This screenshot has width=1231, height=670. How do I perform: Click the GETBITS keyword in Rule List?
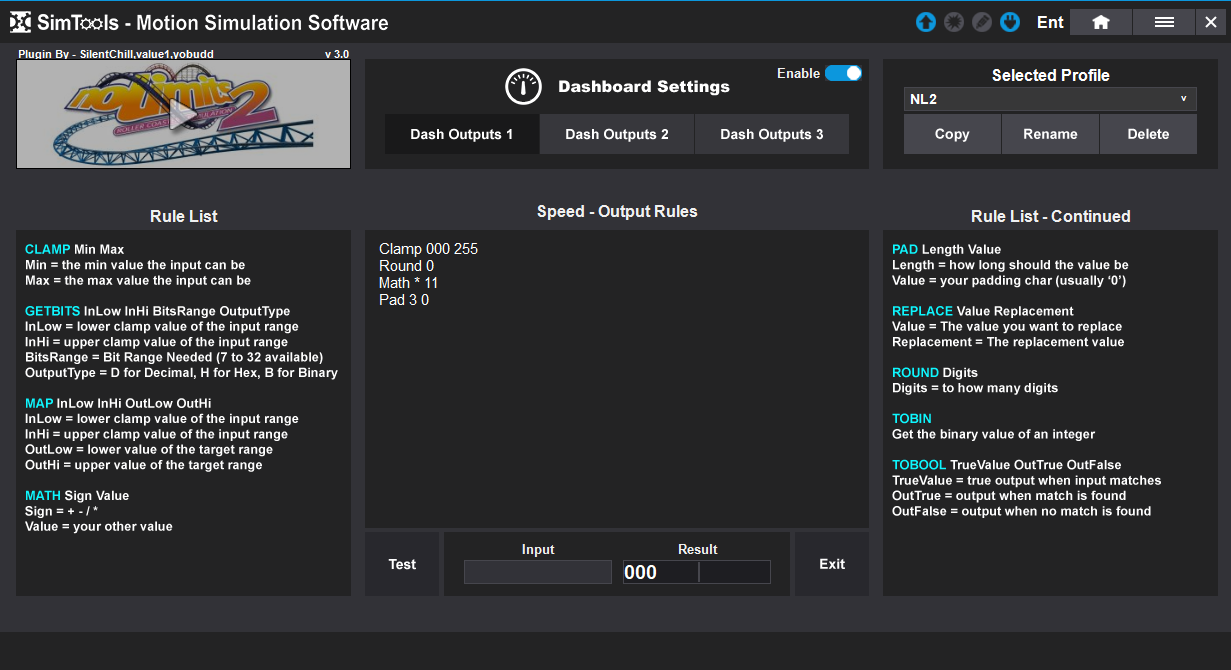tap(53, 311)
